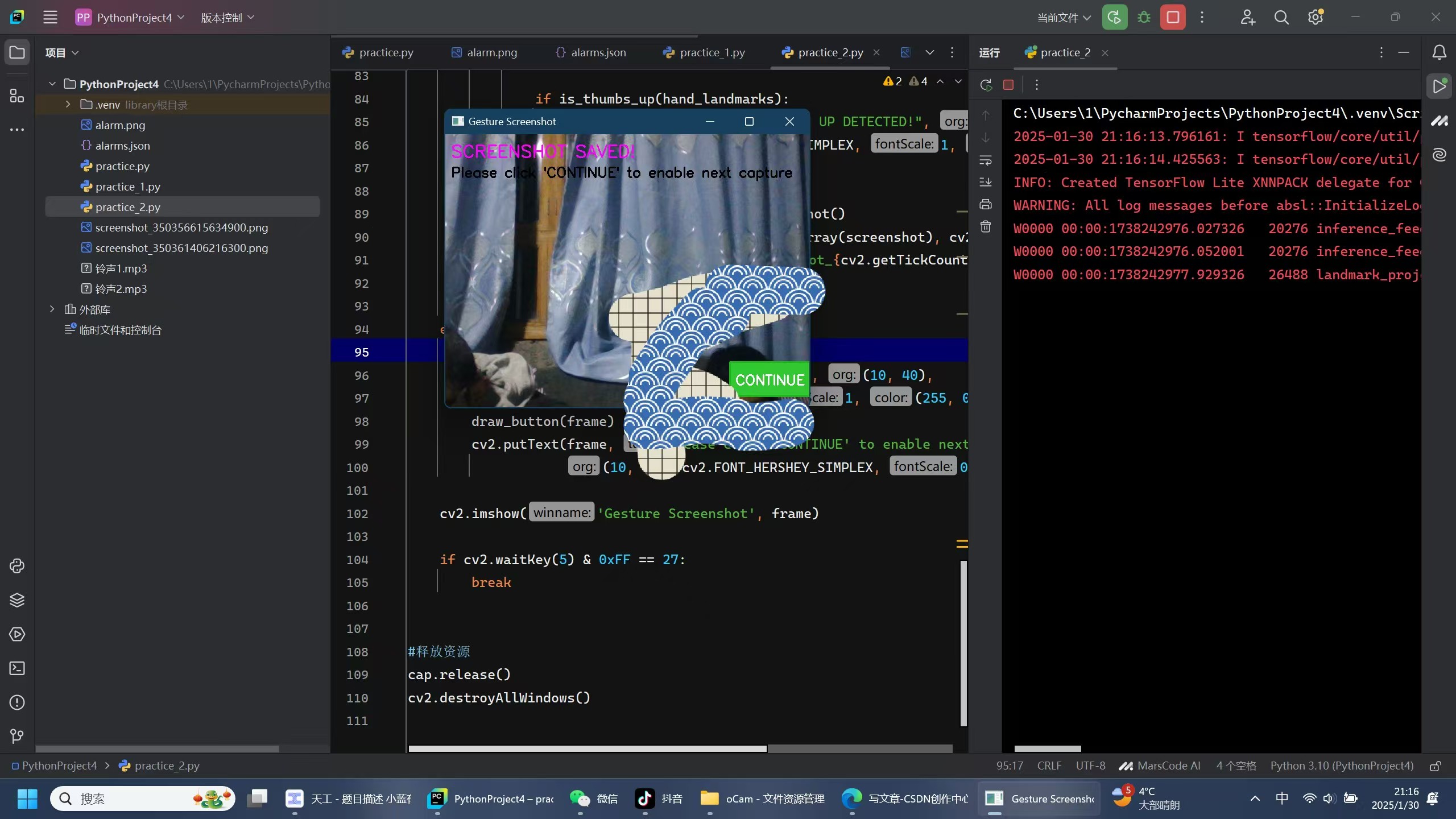Toggle soft-wrap in the run console
The height and width of the screenshot is (819, 1456).
coord(985,160)
